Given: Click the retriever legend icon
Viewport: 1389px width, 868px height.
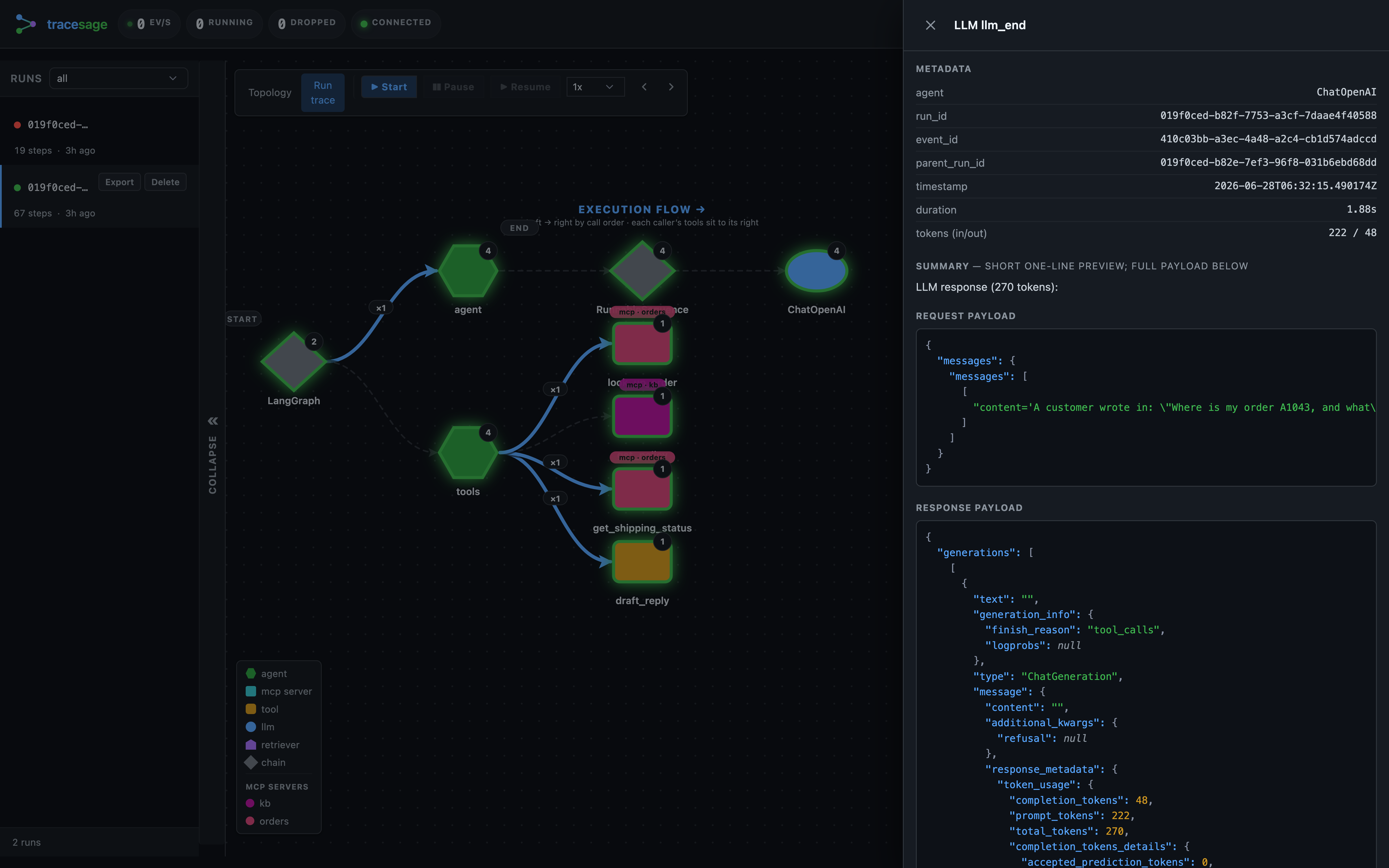Looking at the screenshot, I should click(251, 744).
